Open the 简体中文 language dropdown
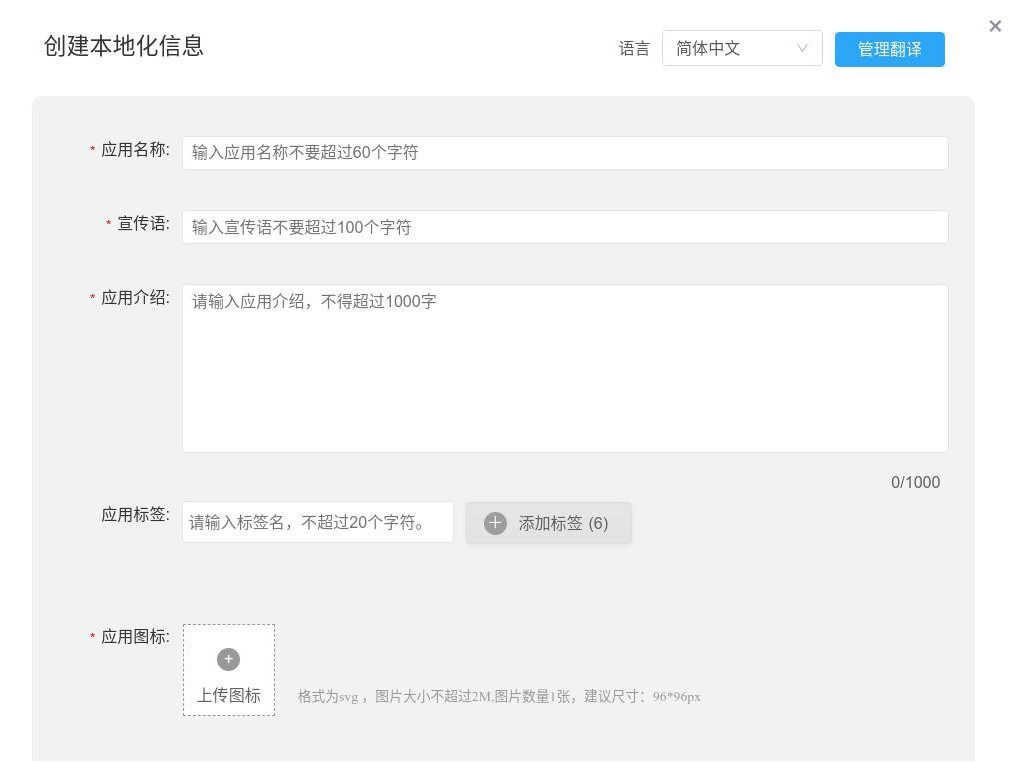This screenshot has width=1018, height=762. coord(742,48)
